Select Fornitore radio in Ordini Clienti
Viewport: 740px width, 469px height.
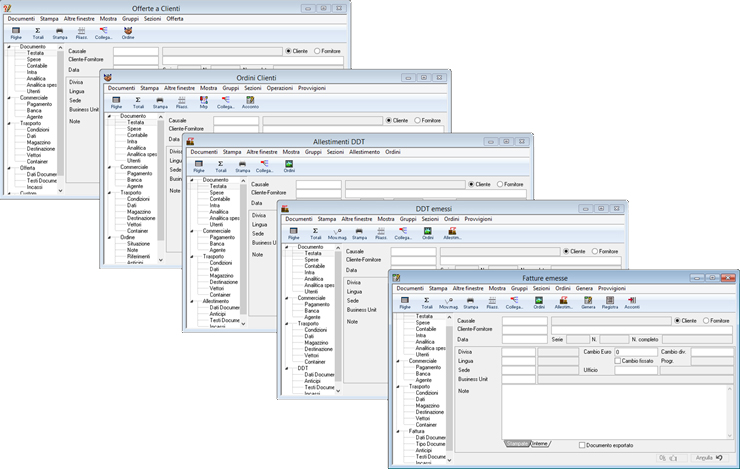tap(417, 120)
